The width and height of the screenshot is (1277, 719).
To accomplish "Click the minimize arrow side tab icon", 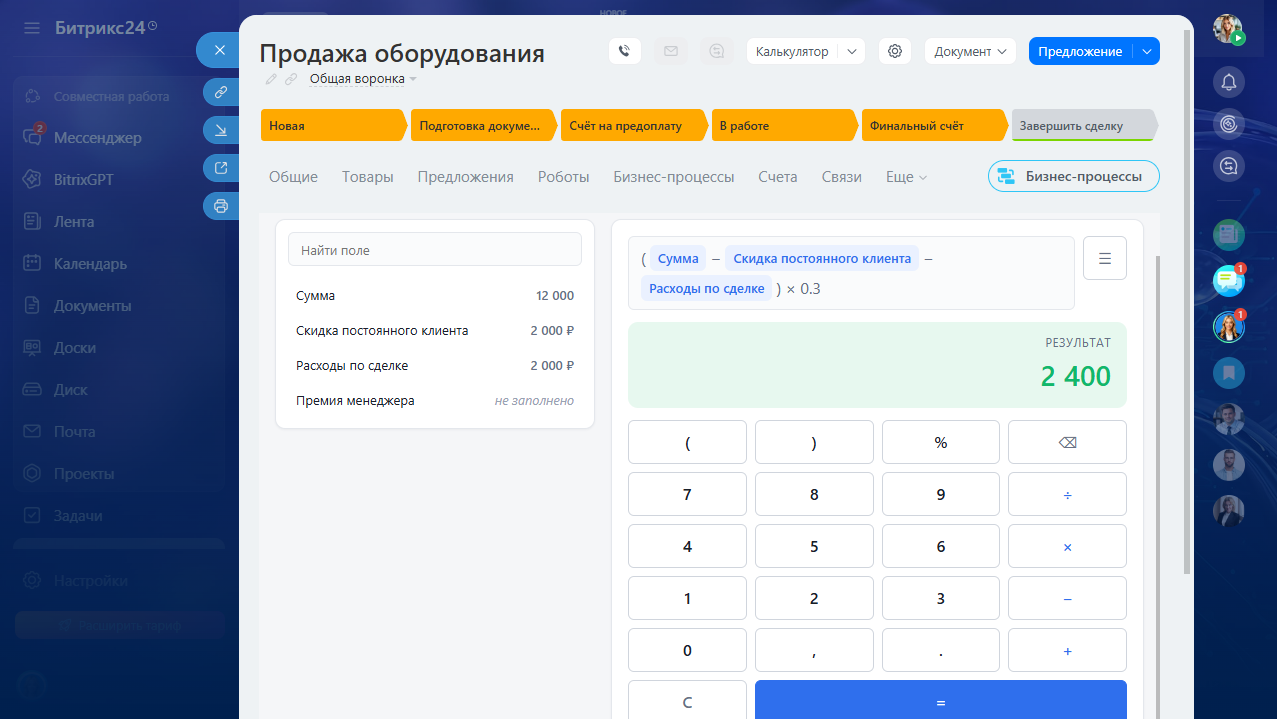I will [221, 130].
